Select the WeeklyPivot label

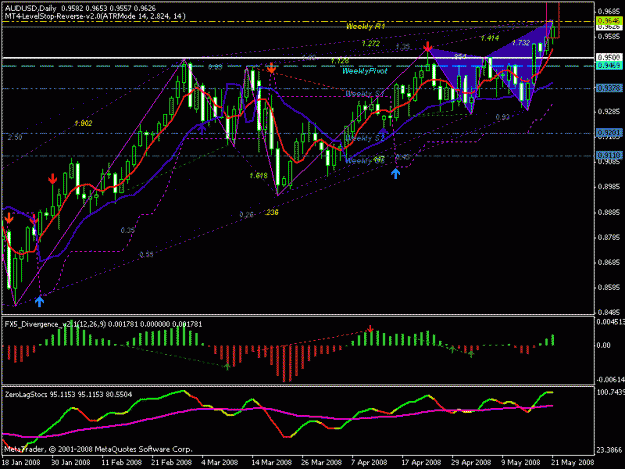coord(364,71)
